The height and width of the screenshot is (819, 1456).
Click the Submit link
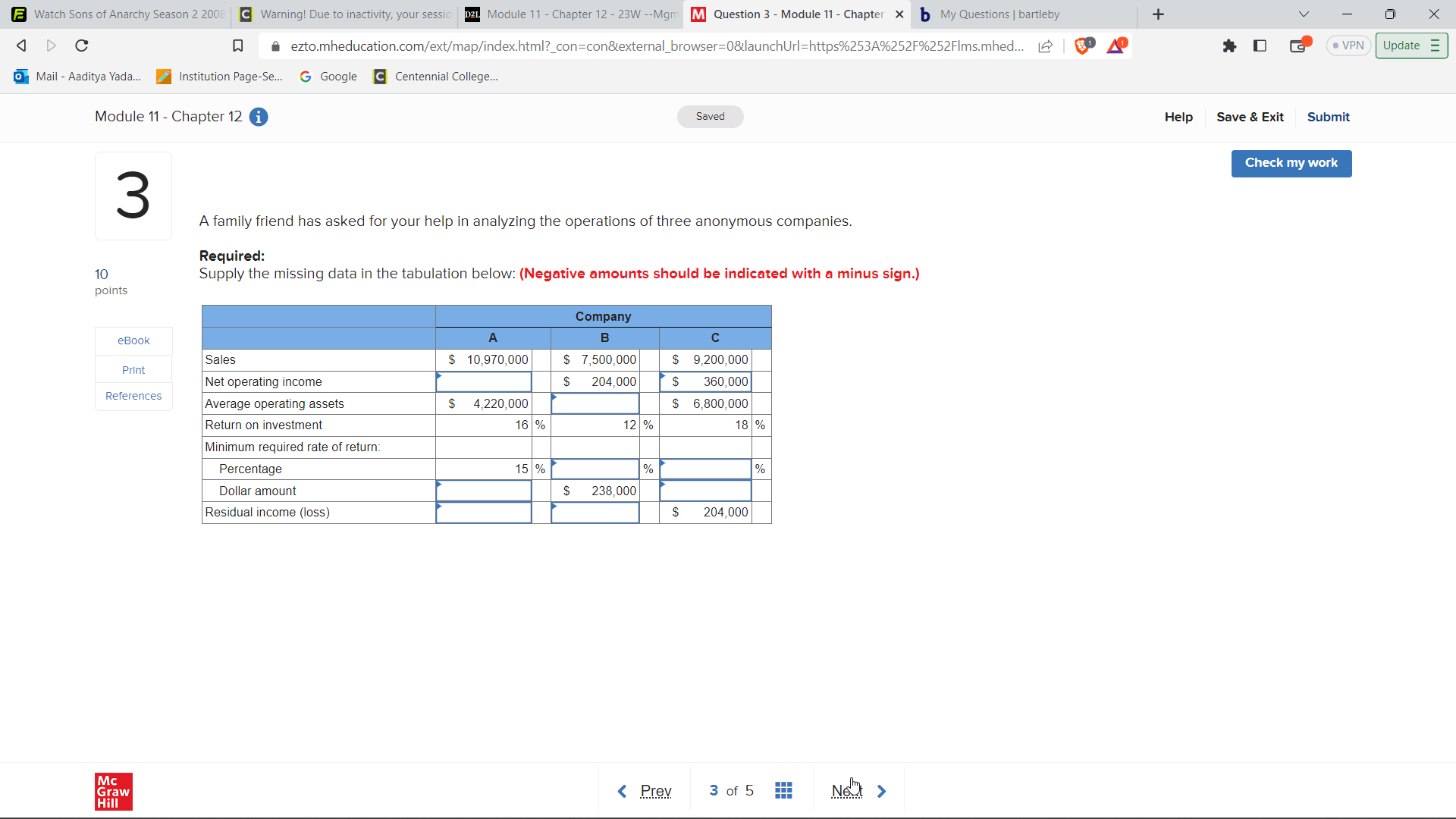1328,117
